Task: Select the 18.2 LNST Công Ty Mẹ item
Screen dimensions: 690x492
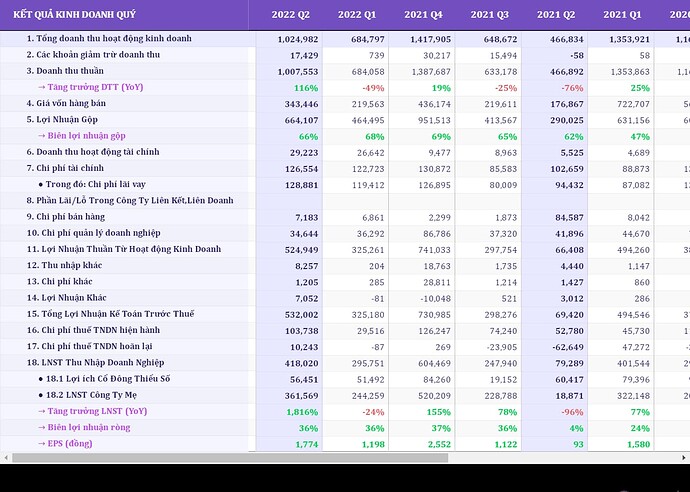Action: (93, 394)
